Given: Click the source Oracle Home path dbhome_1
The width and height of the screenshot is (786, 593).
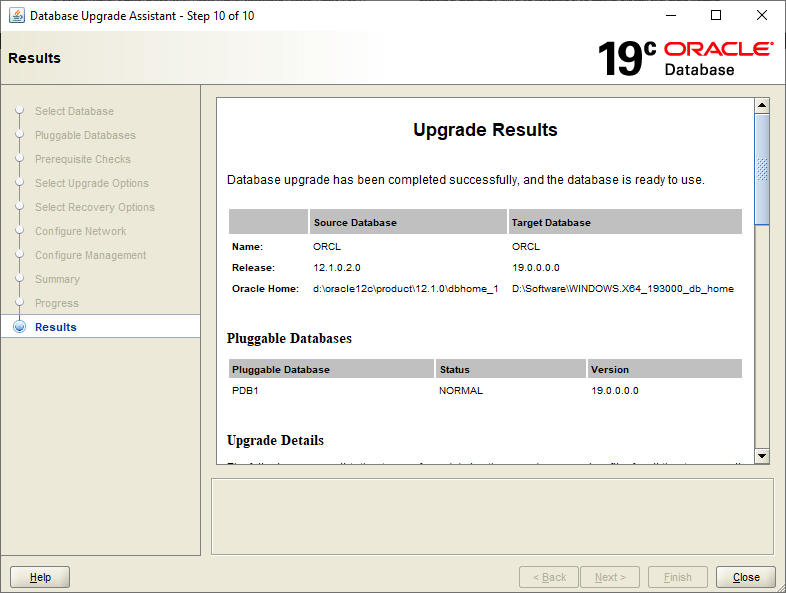Looking at the screenshot, I should tap(406, 289).
